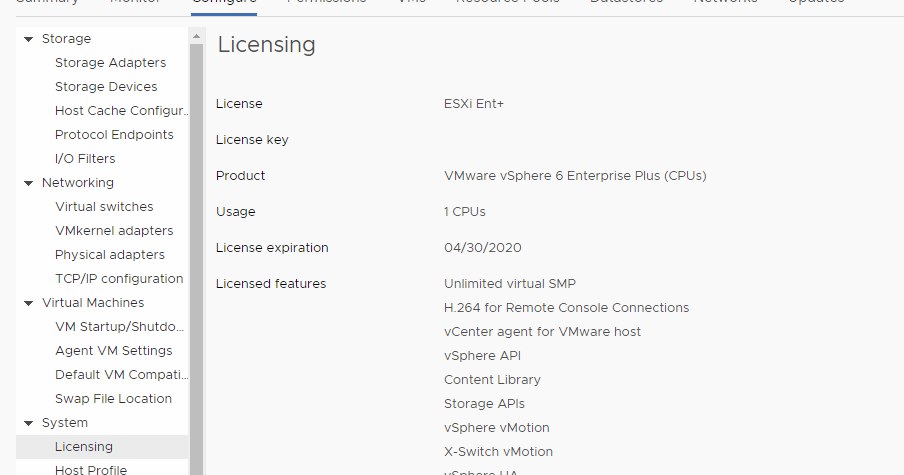Open Default VM Compatibility

pyautogui.click(x=121, y=375)
